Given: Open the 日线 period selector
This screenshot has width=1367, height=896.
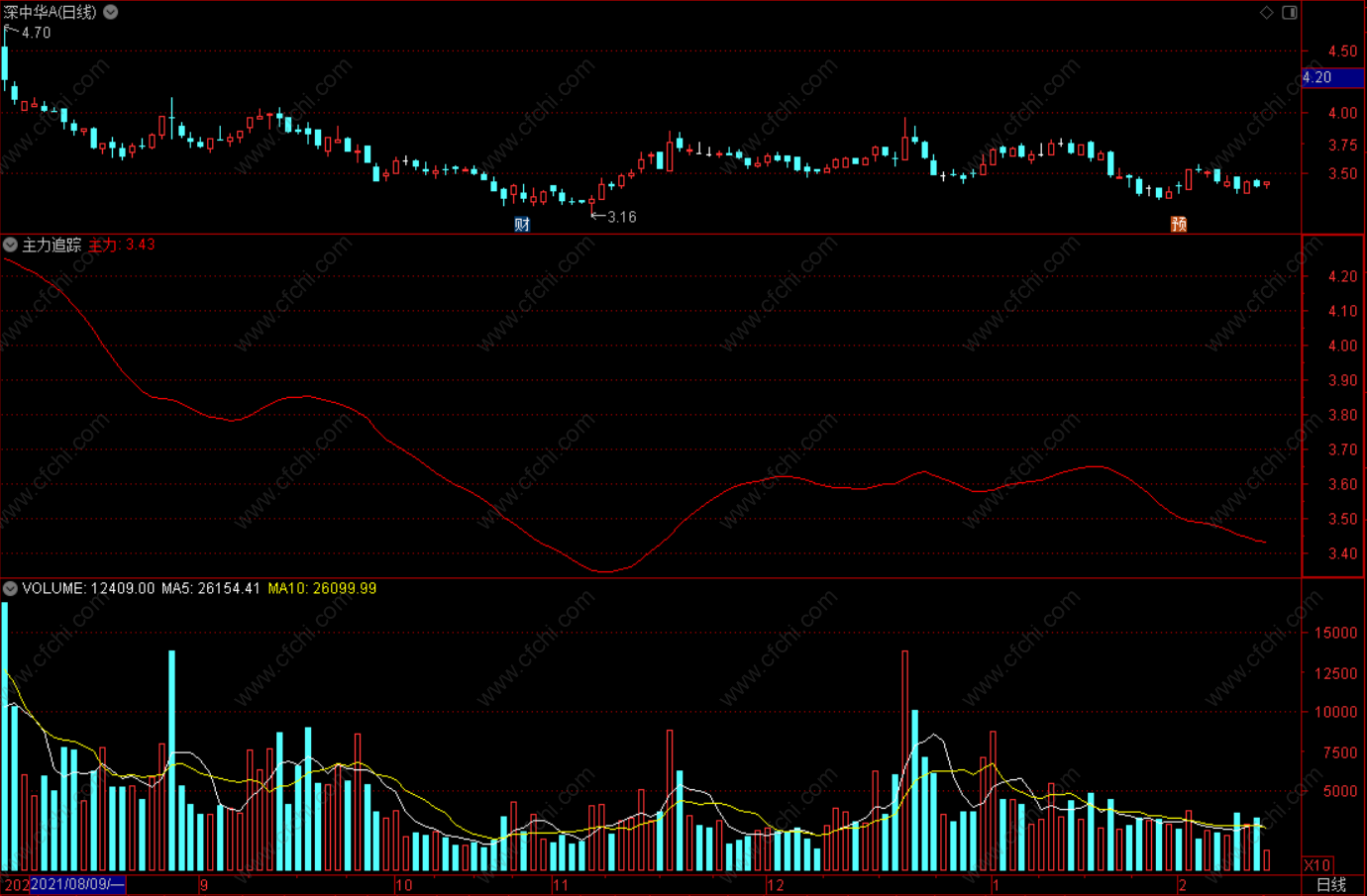Looking at the screenshot, I should point(1331,884).
